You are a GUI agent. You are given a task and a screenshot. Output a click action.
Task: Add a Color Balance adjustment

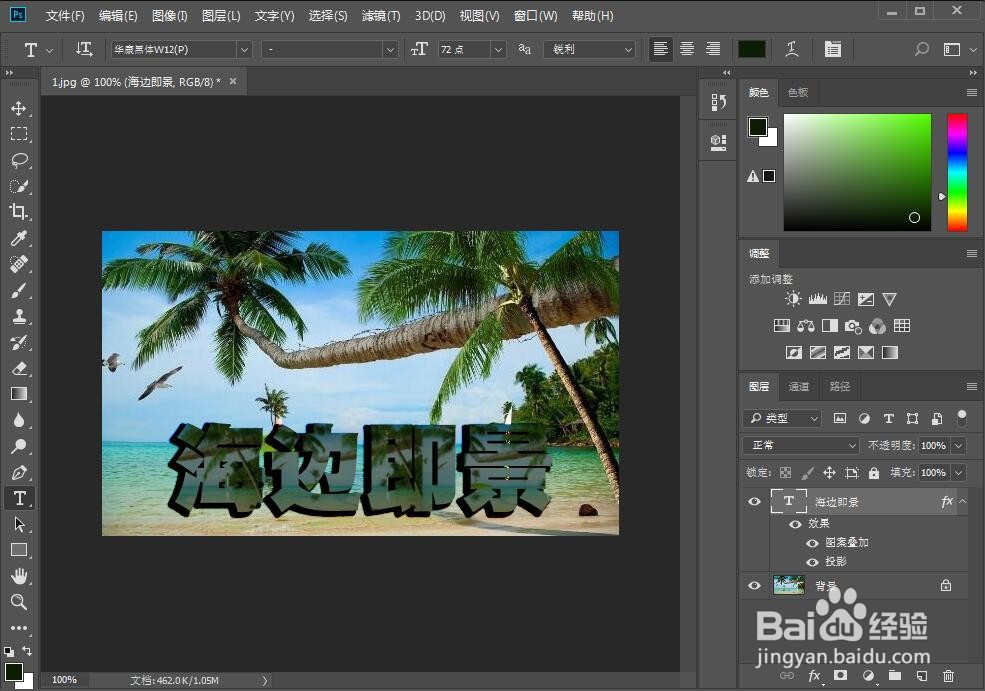(805, 325)
